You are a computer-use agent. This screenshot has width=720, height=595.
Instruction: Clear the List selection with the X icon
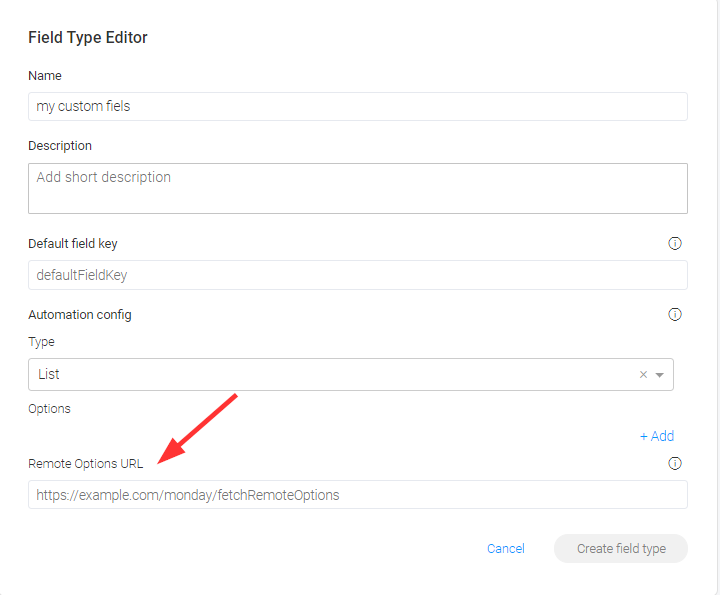643,375
